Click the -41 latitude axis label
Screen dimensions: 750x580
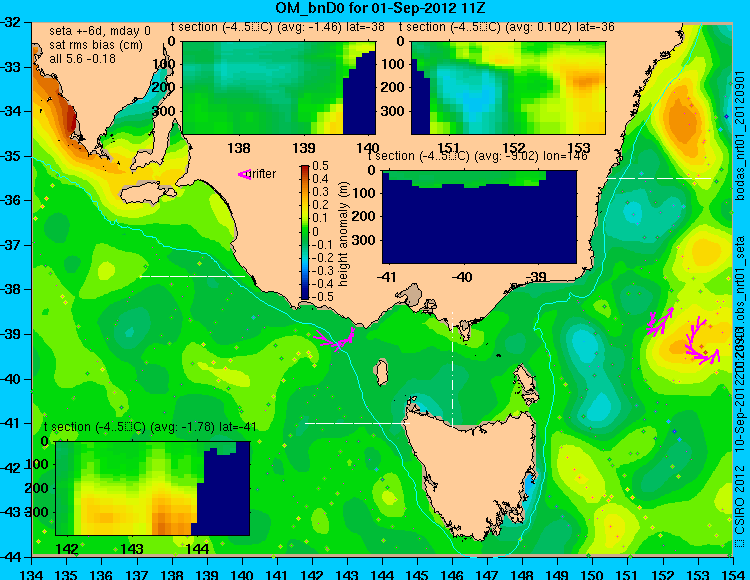coord(11,423)
